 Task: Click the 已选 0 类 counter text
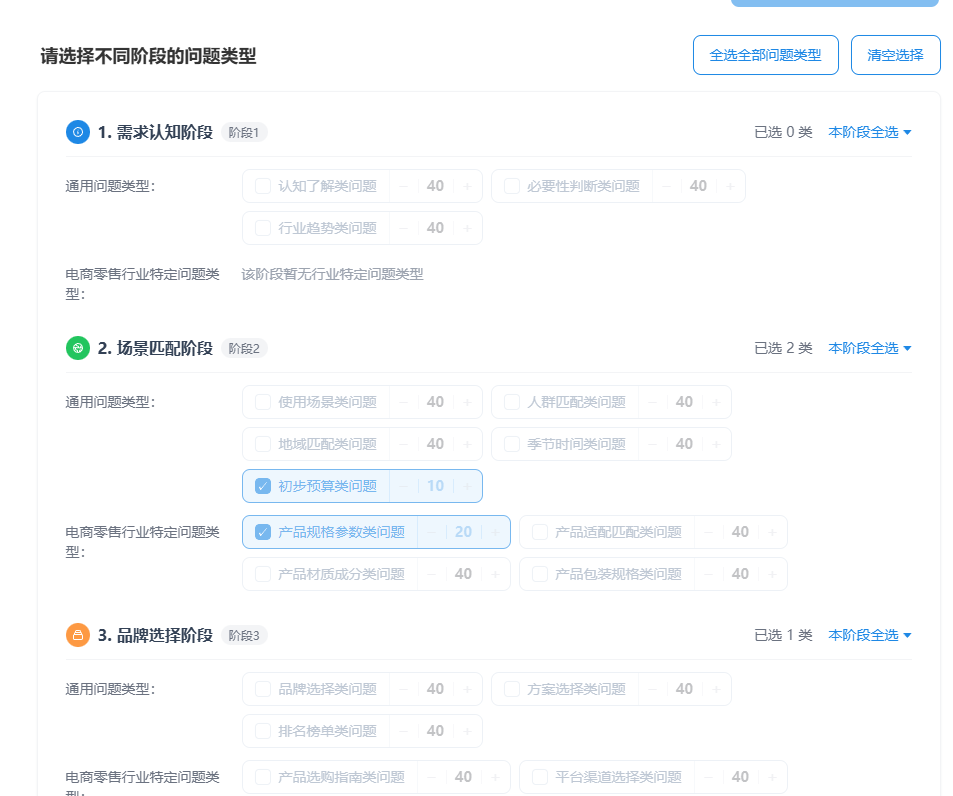(783, 132)
